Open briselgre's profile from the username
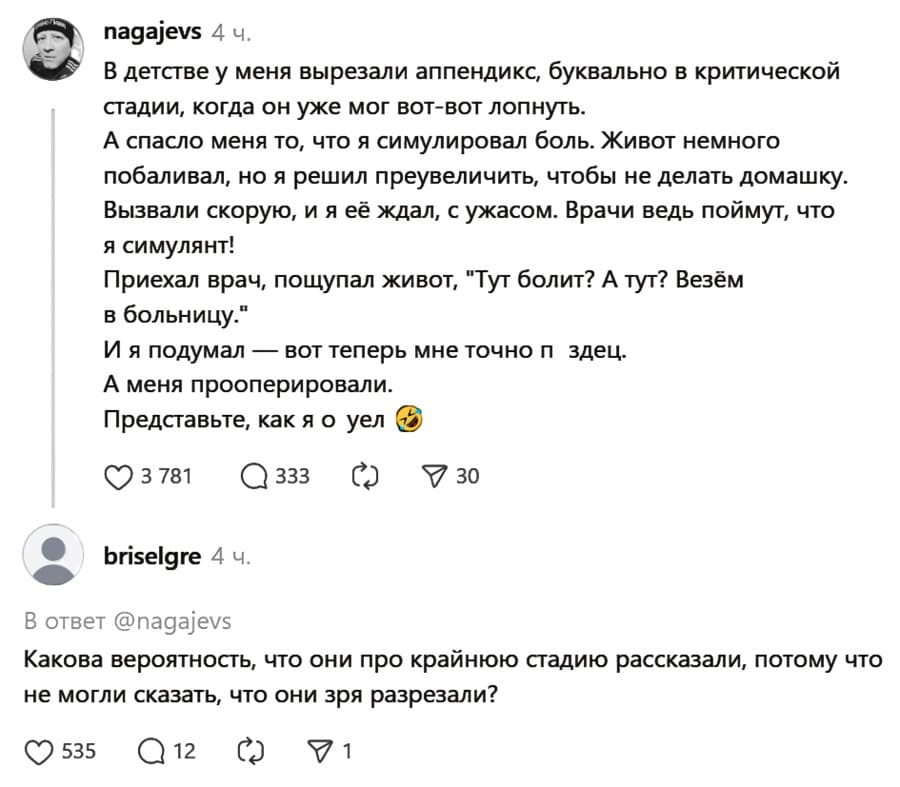Screen dimensions: 900x787 point(152,556)
